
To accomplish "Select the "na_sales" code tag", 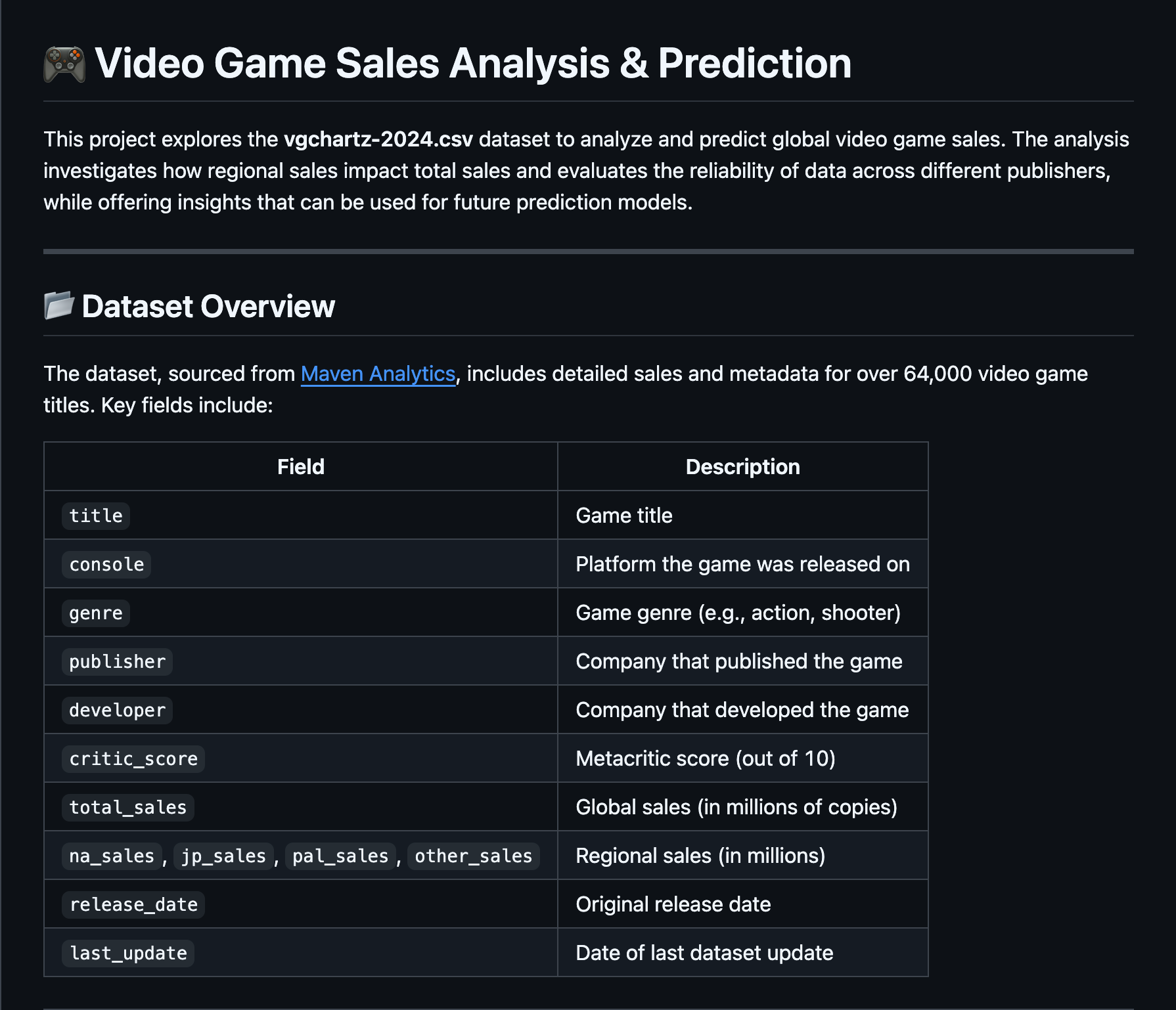I will (112, 856).
